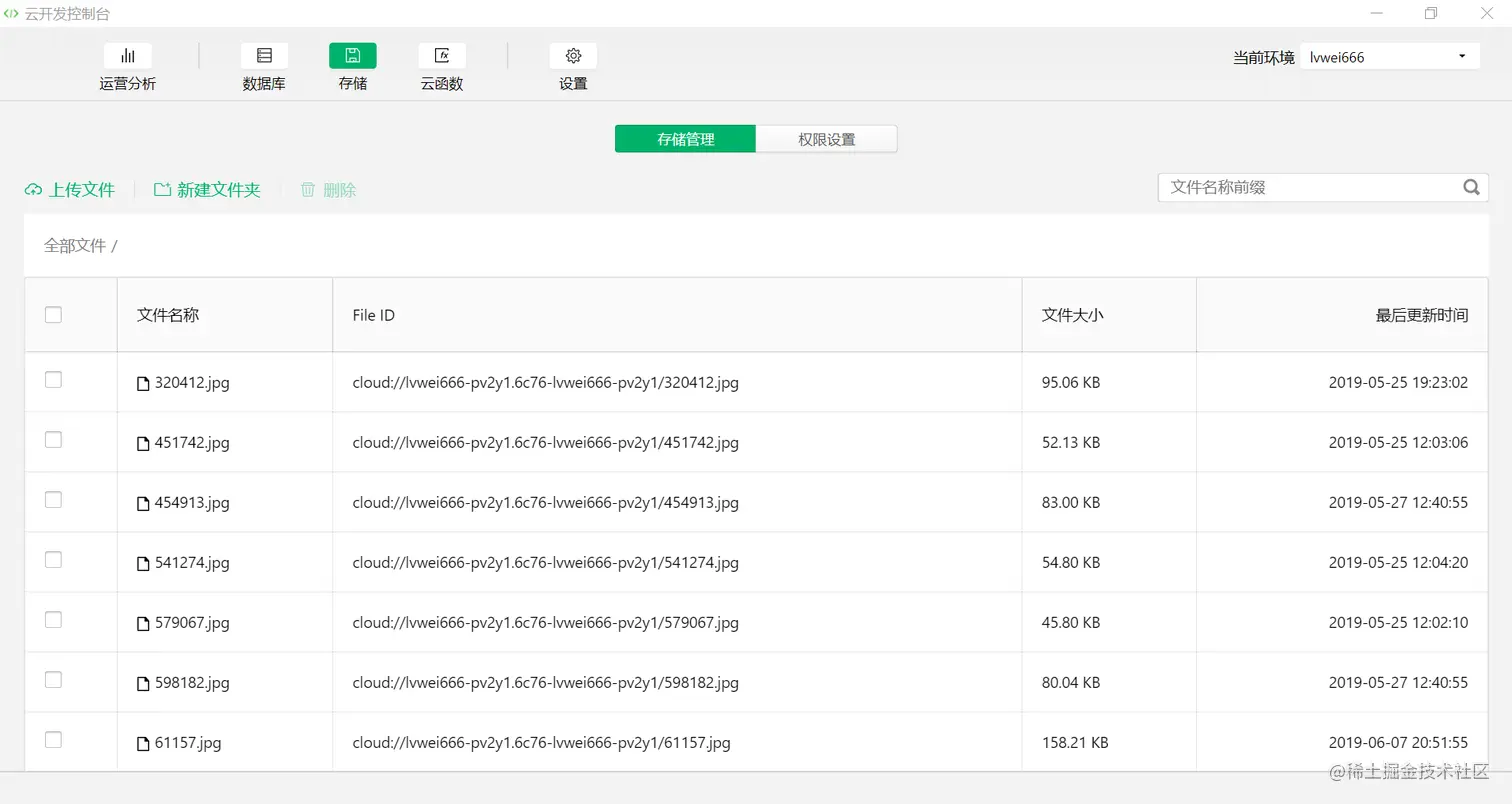Click the search magnifier icon

click(x=1471, y=187)
